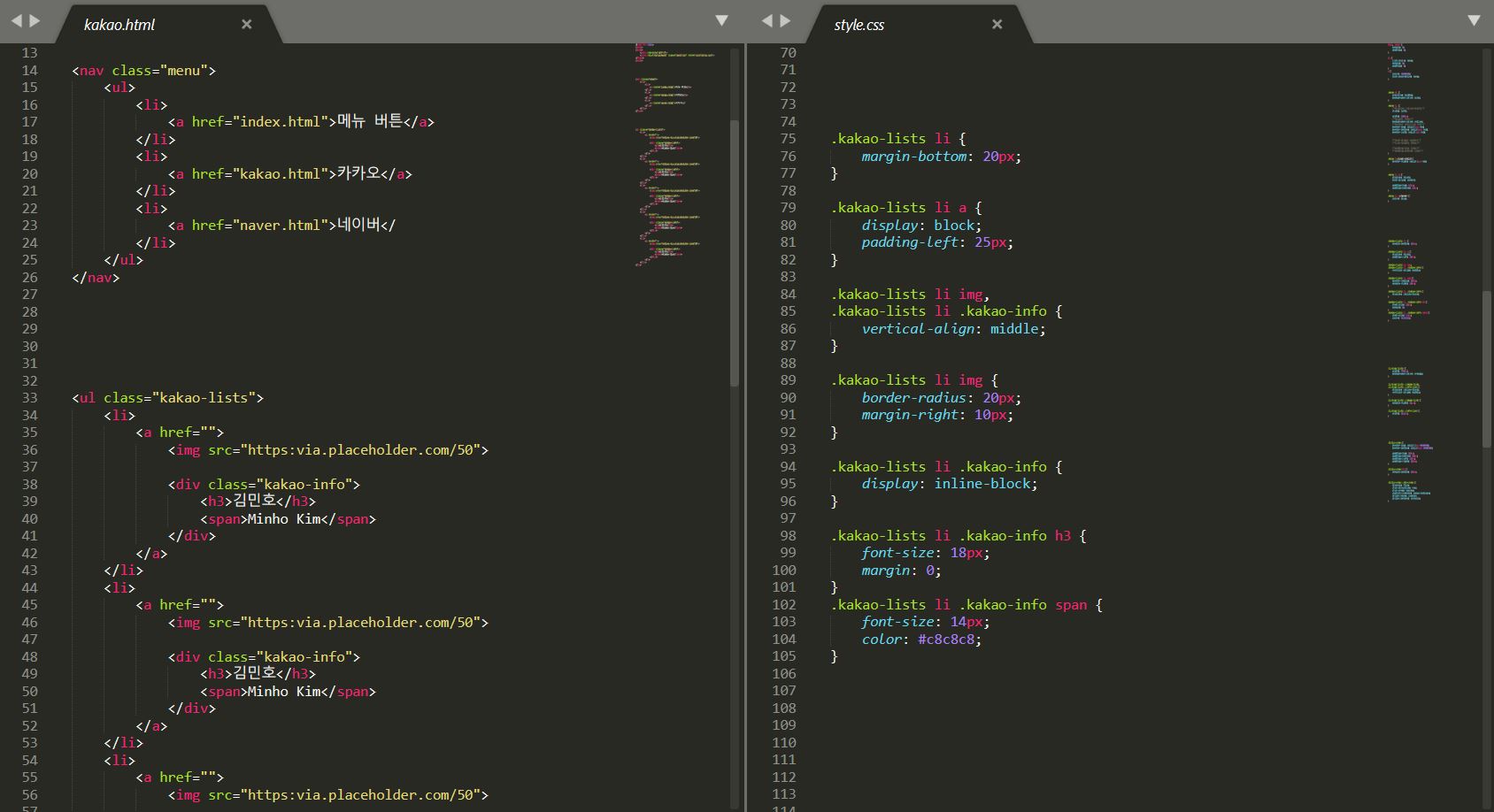Click display: inline-block declaration
1494x812 pixels.
949,484
